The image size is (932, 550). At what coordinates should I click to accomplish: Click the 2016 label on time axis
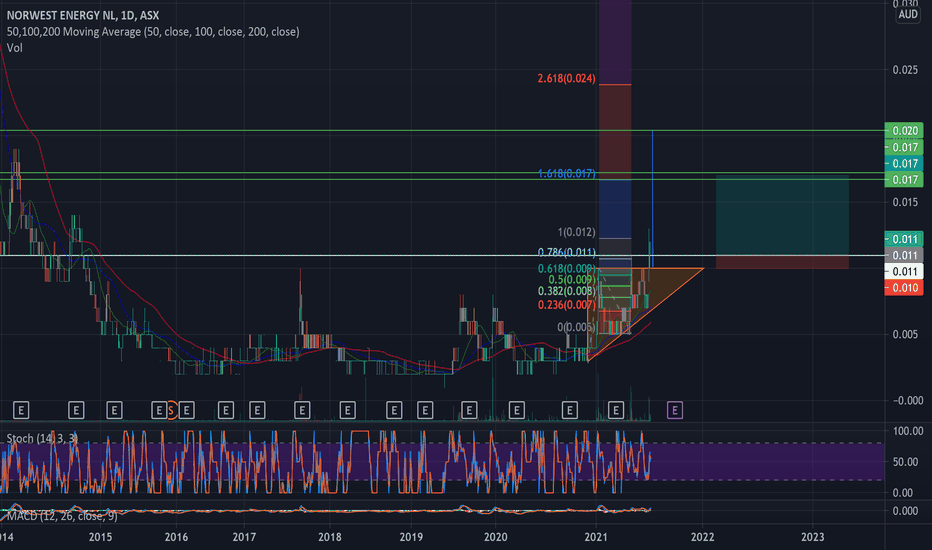point(176,537)
